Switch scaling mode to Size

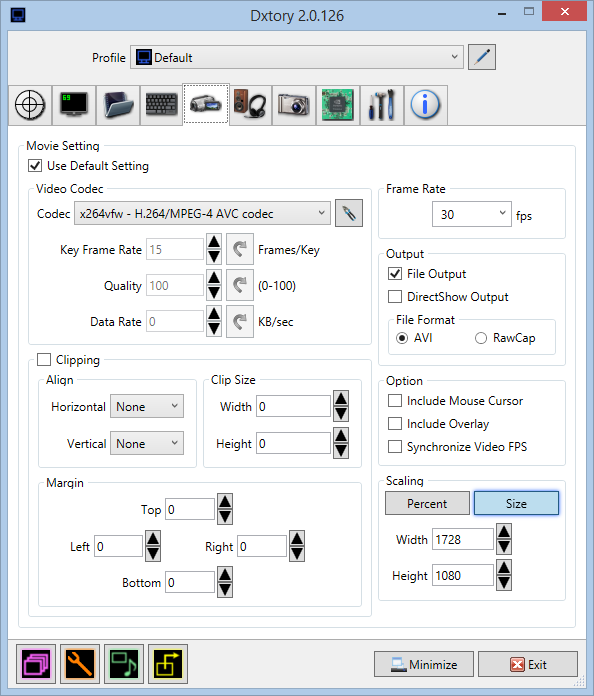(516, 503)
